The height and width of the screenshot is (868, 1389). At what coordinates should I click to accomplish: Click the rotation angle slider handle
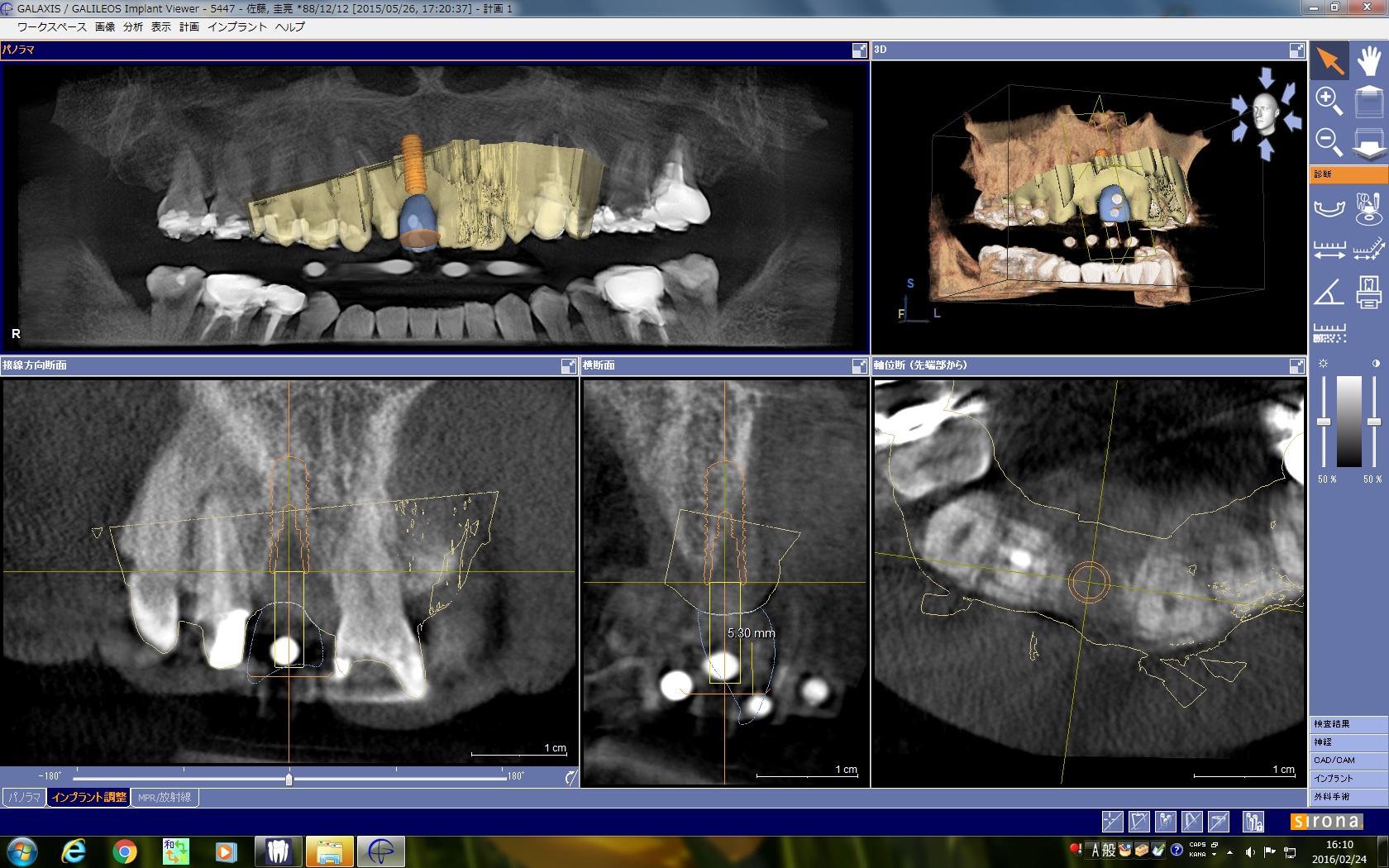point(289,779)
